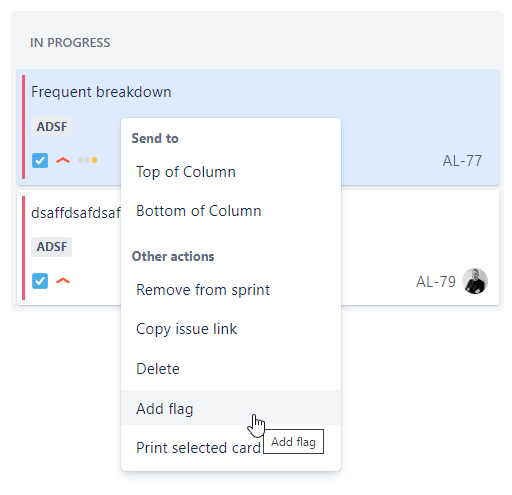Screen dimensions: 512x495
Task: Click the three-dot status indicator on AL-77
Action: [88, 160]
